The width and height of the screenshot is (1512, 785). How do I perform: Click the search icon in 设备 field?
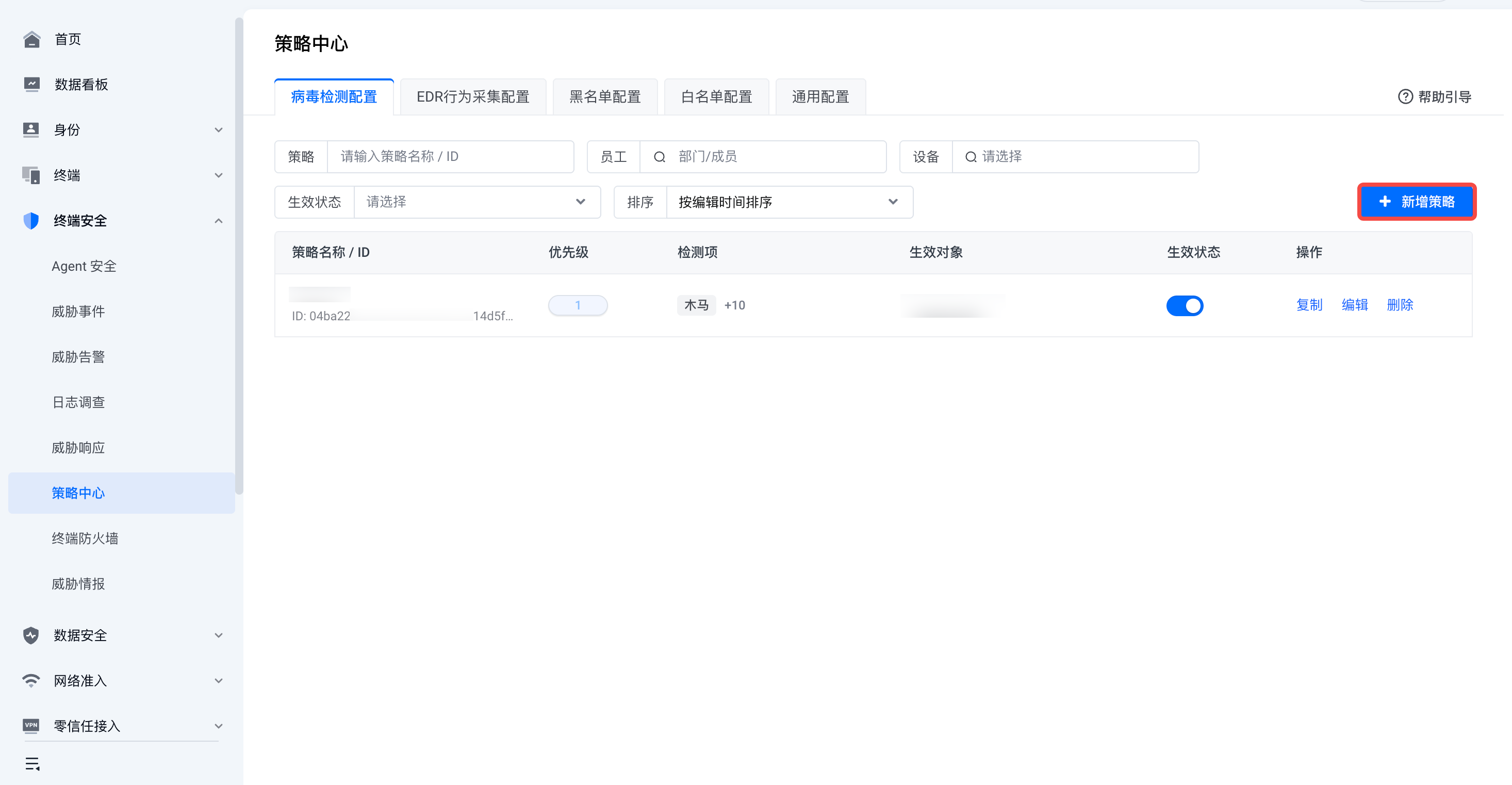pyautogui.click(x=971, y=157)
